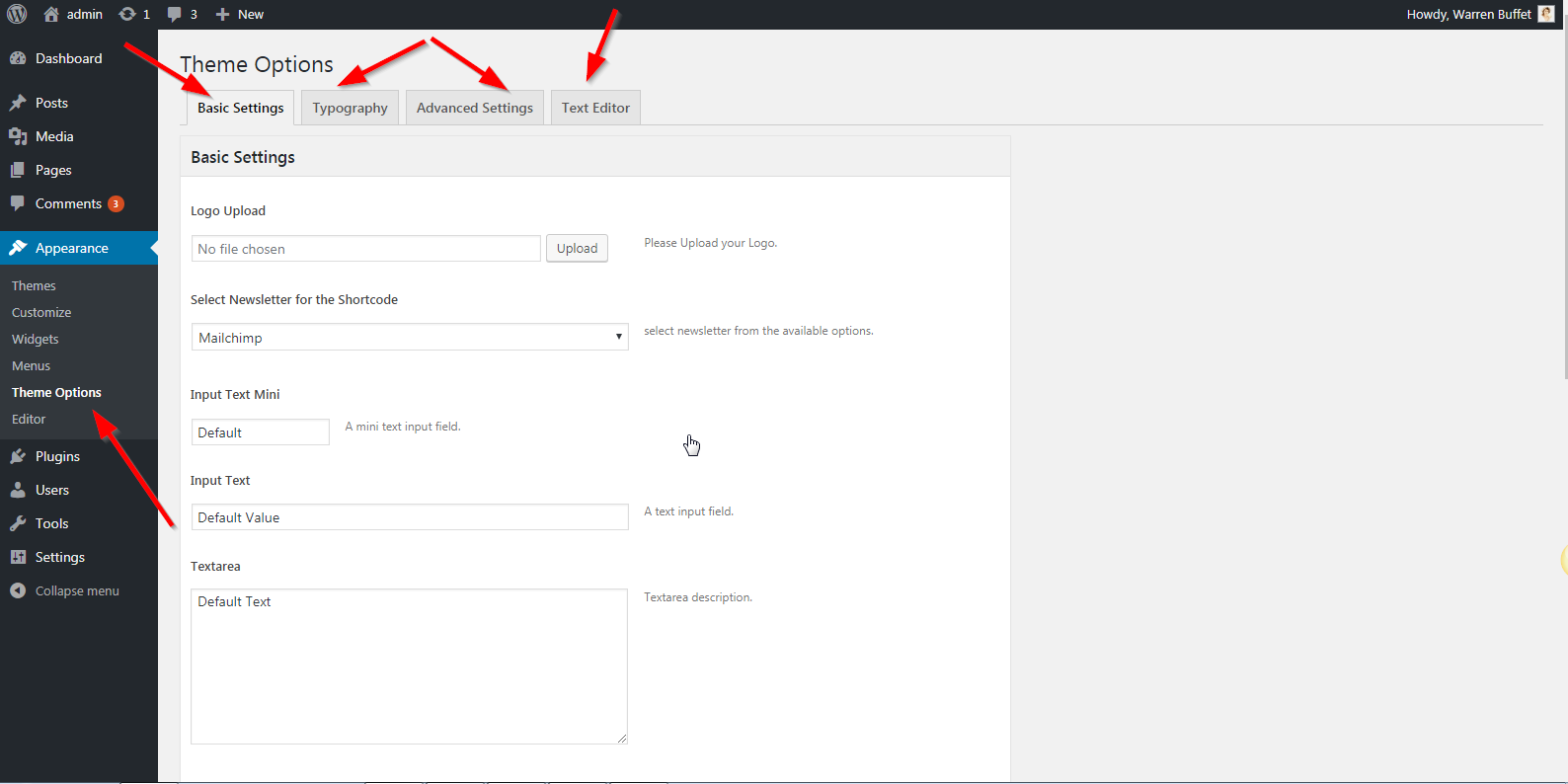Click the Posts menu label
1568x784 pixels.
51,103
